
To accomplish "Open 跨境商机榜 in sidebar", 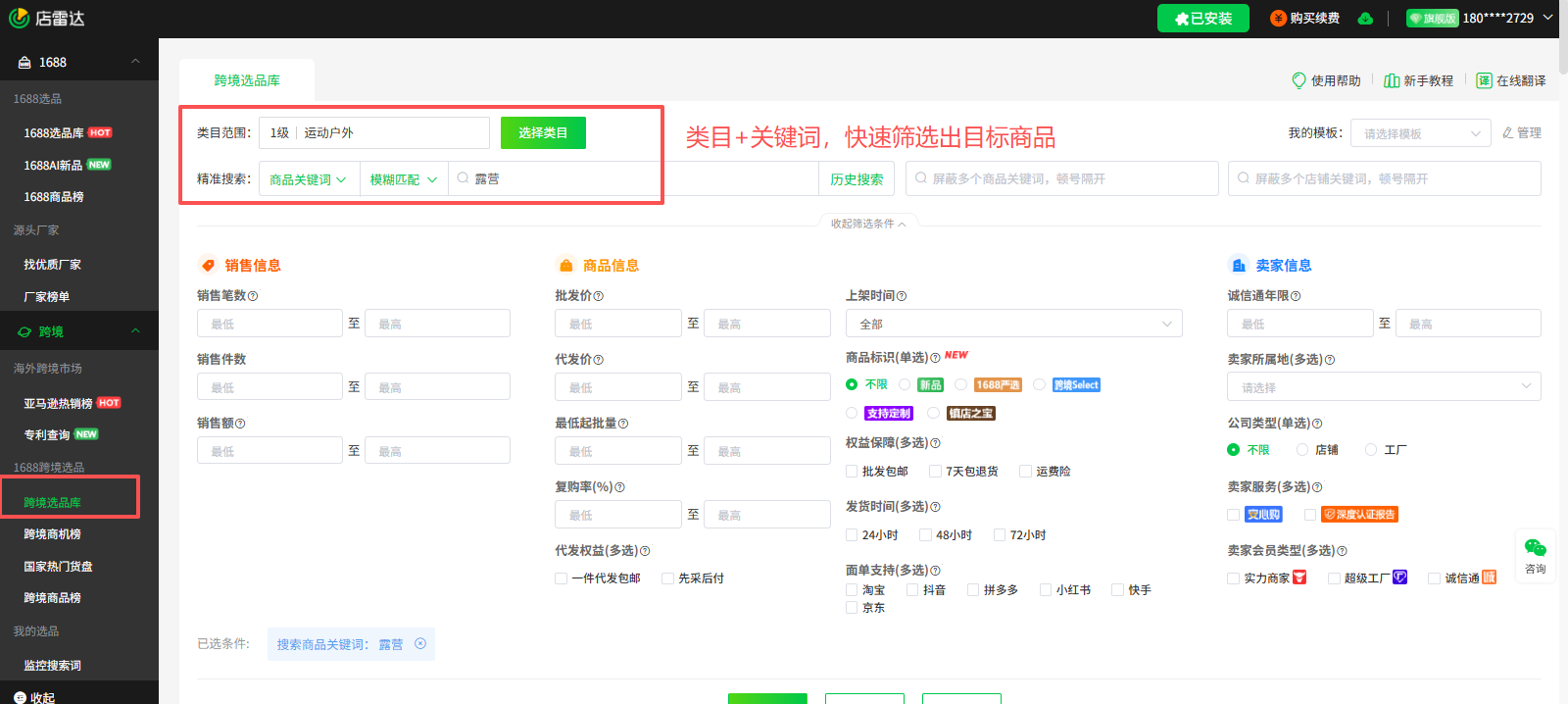I will click(53, 534).
